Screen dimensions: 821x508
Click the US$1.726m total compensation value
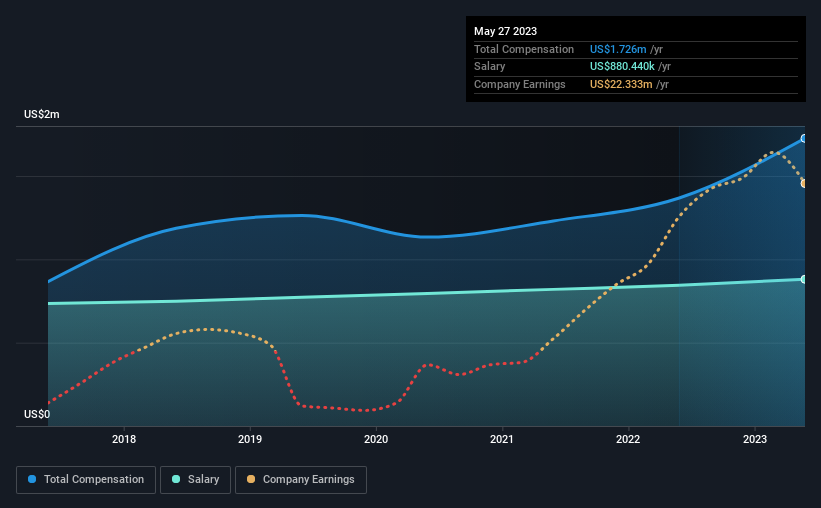618,49
